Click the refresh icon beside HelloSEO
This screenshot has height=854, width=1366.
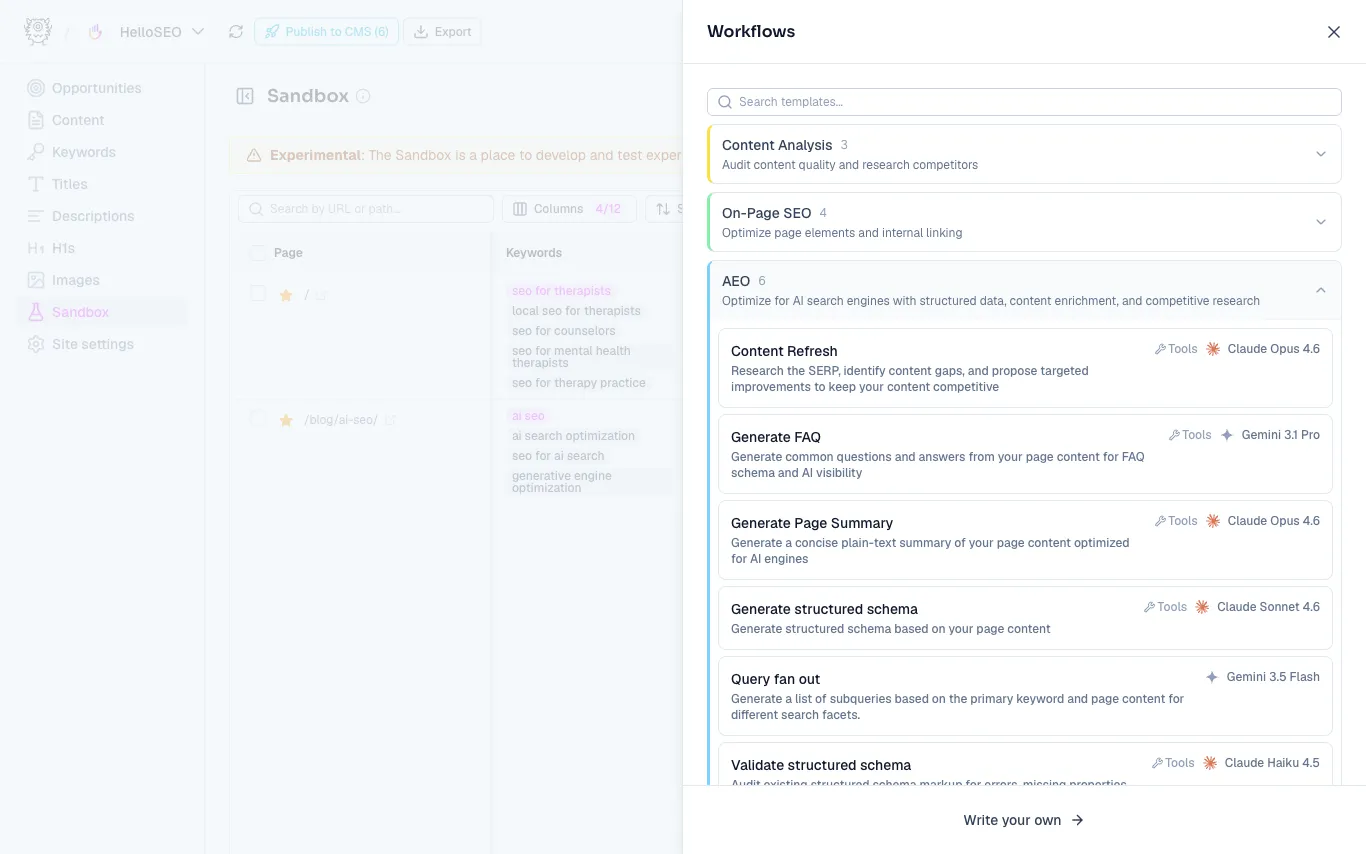pos(236,32)
